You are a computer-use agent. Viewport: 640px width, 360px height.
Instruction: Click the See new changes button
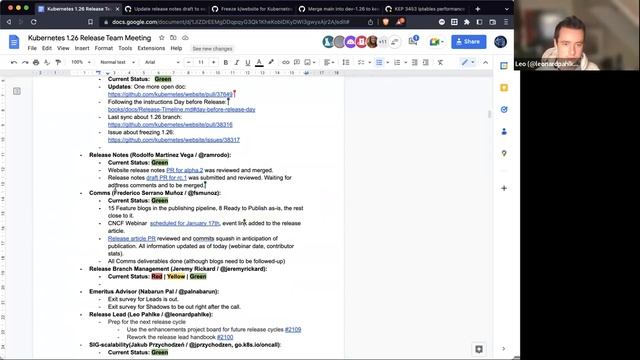tap(212, 49)
